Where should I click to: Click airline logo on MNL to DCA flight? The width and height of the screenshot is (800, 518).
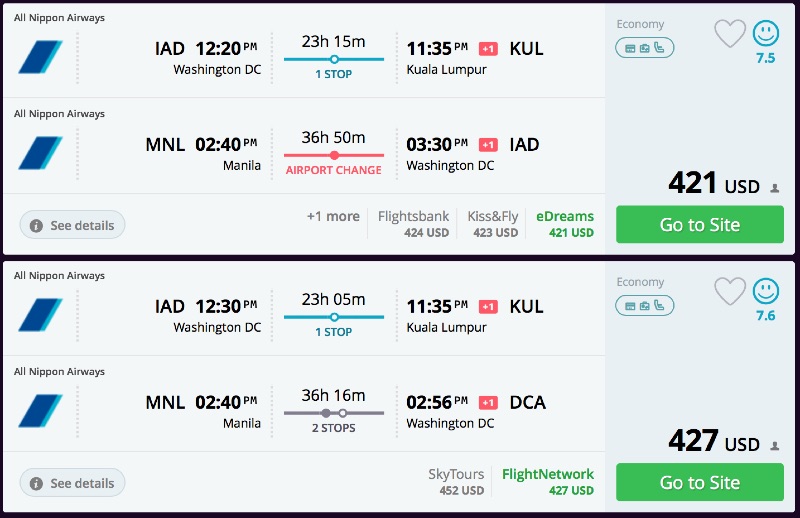[x=40, y=411]
